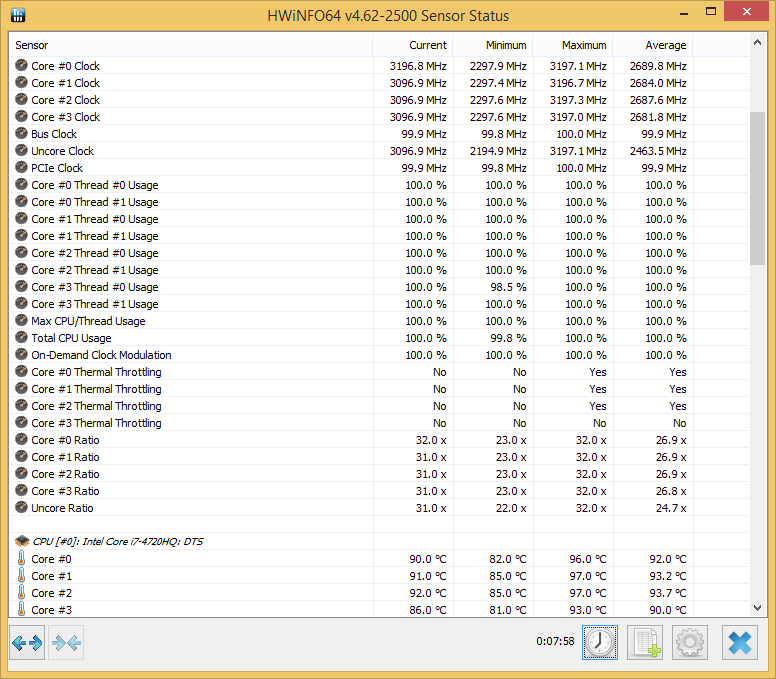Screen dimensions: 776x679
Task: Click the CPU [#0]: Intel Core i7-4720HQ: DTS header
Action: click(x=117, y=541)
